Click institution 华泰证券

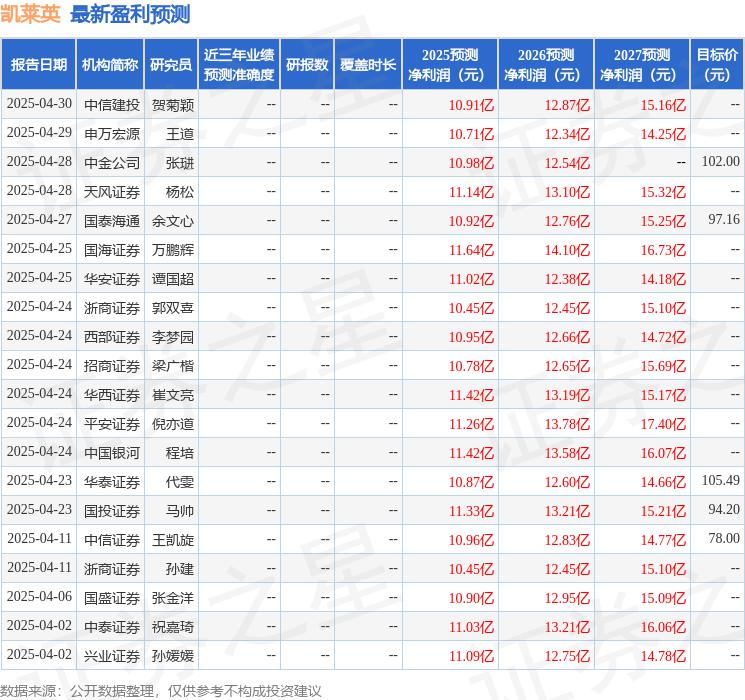112,482
